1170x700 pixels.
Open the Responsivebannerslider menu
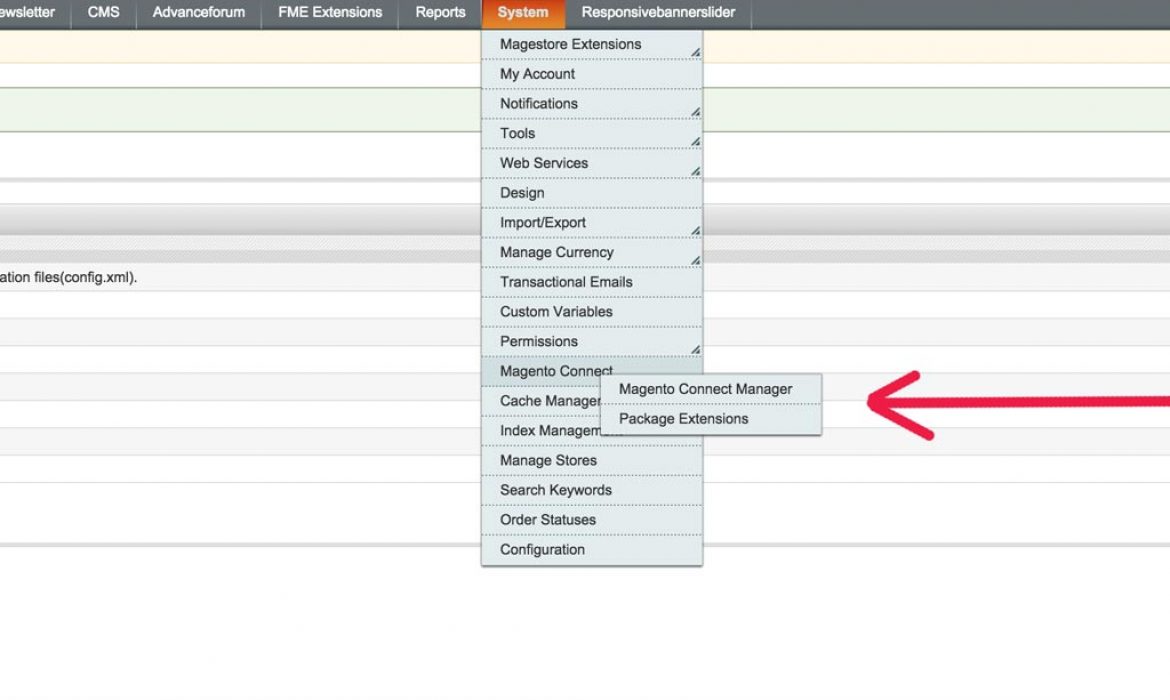(658, 13)
